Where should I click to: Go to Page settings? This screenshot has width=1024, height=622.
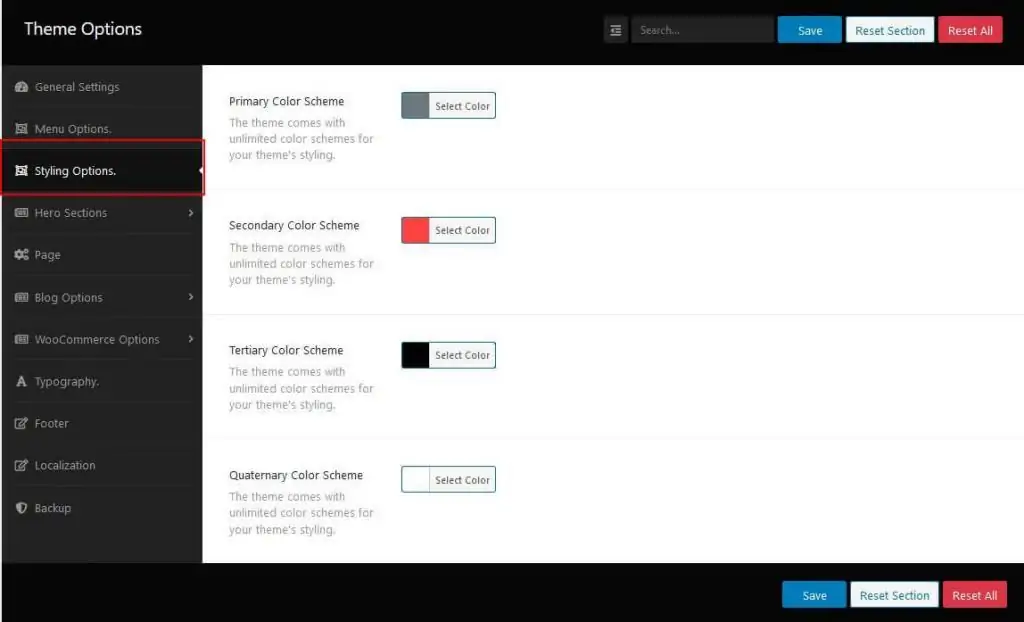(102, 255)
